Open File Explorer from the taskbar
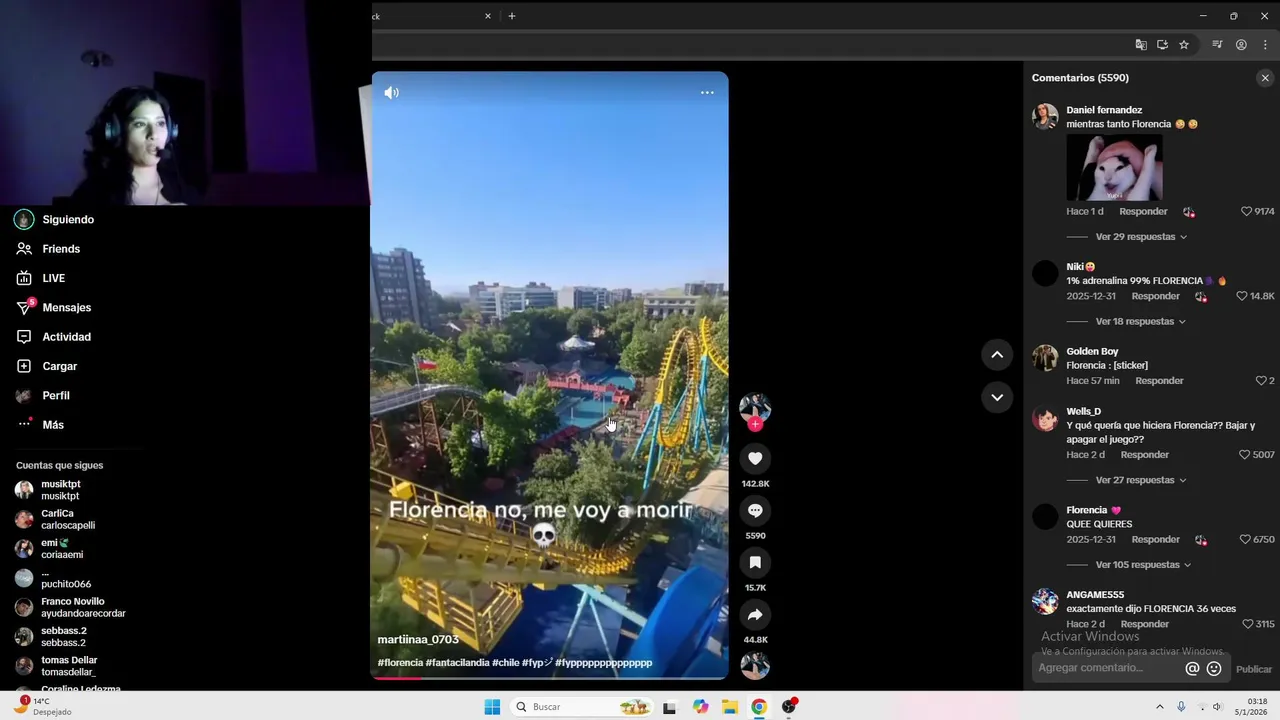Screen dimensions: 1280x720 [730, 707]
